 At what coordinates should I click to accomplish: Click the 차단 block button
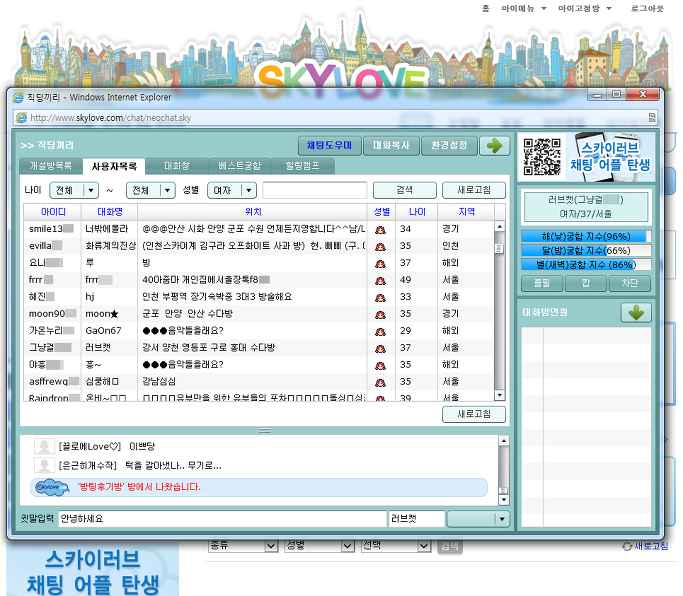pos(629,284)
